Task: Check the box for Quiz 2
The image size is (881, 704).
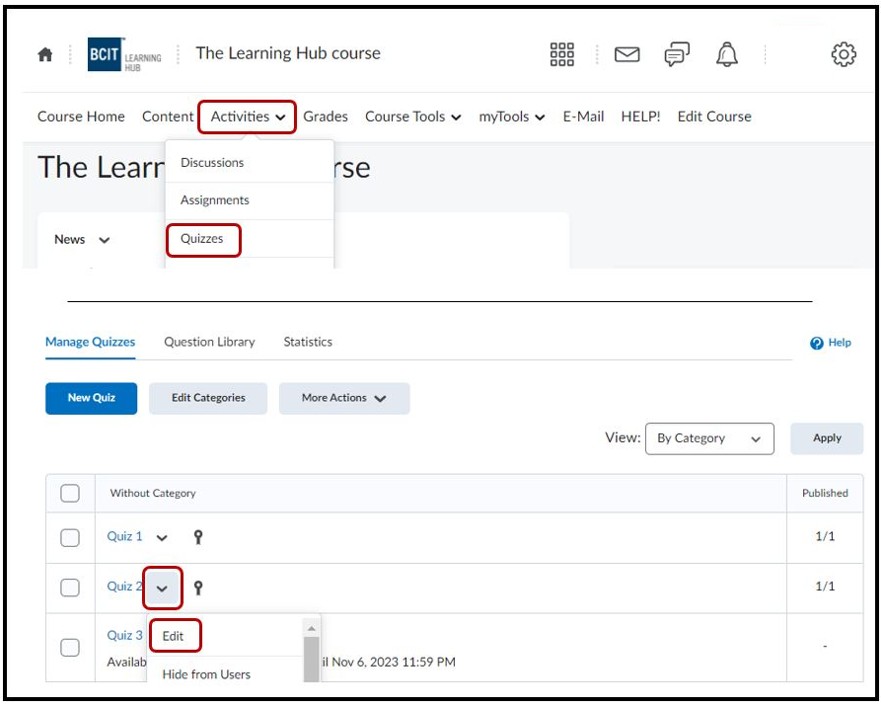Action: 70,587
